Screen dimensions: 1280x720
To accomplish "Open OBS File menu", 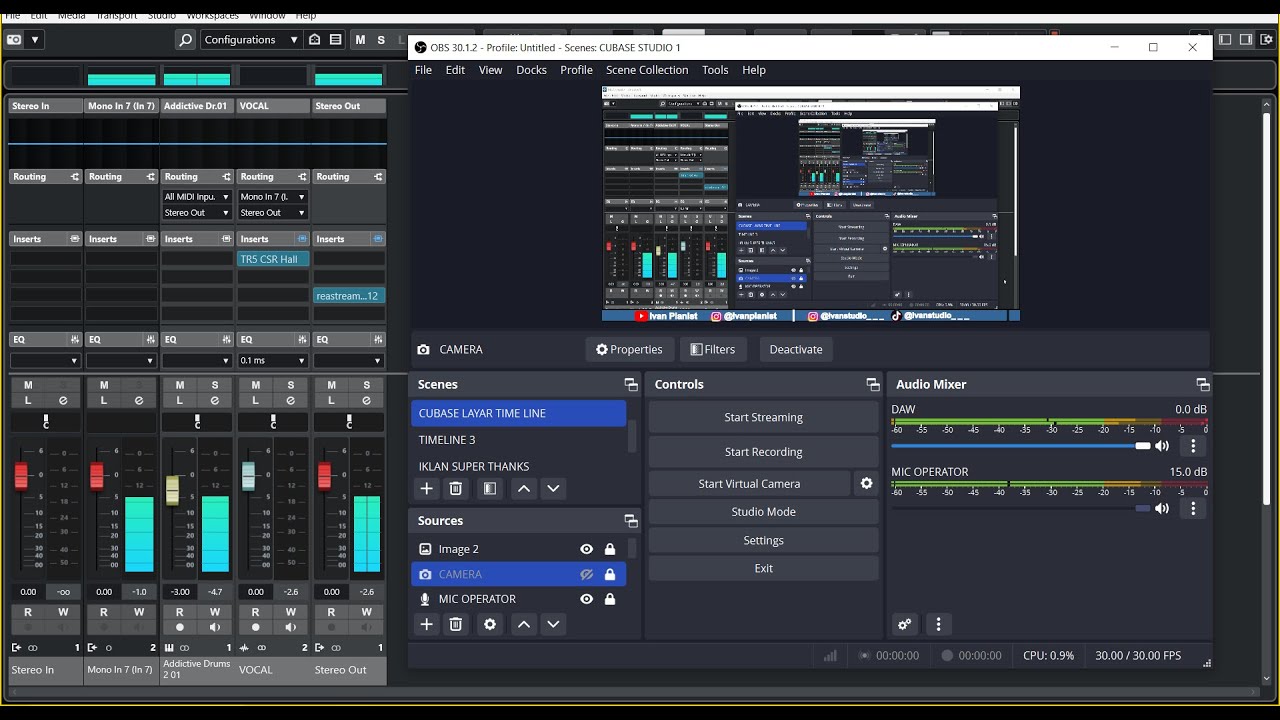I will (423, 70).
